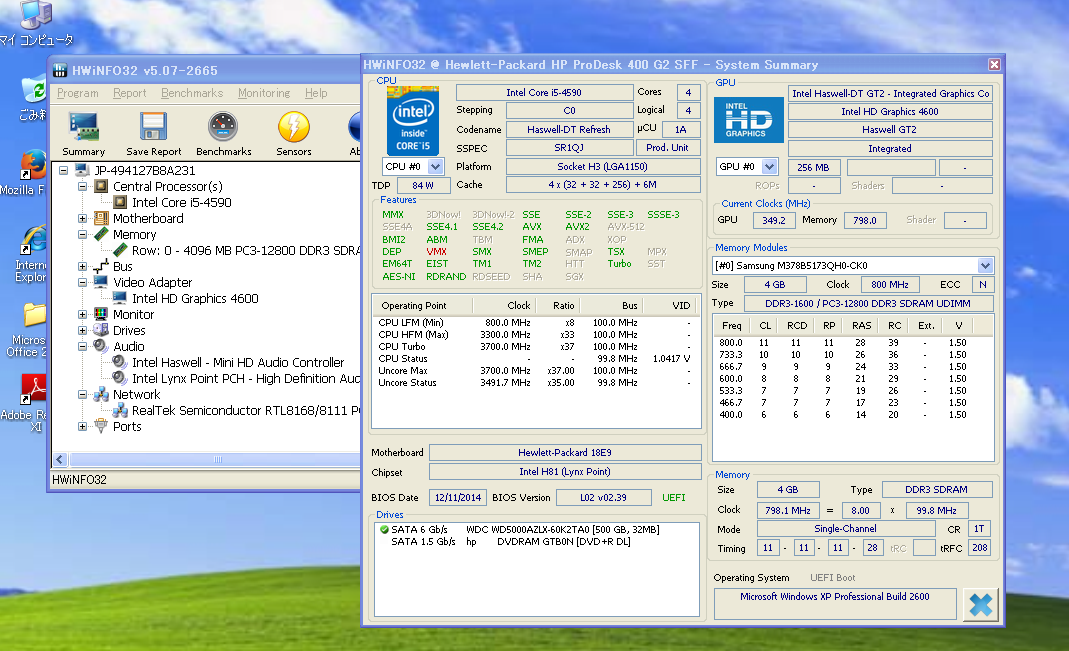This screenshot has height=651, width=1069.
Task: Close the System Summary window
Action: tap(994, 65)
